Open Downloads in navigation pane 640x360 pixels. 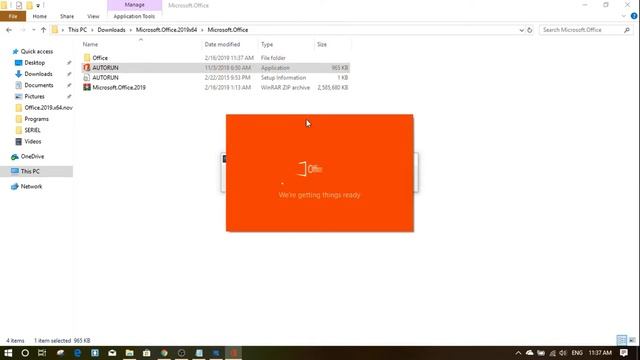click(x=38, y=74)
